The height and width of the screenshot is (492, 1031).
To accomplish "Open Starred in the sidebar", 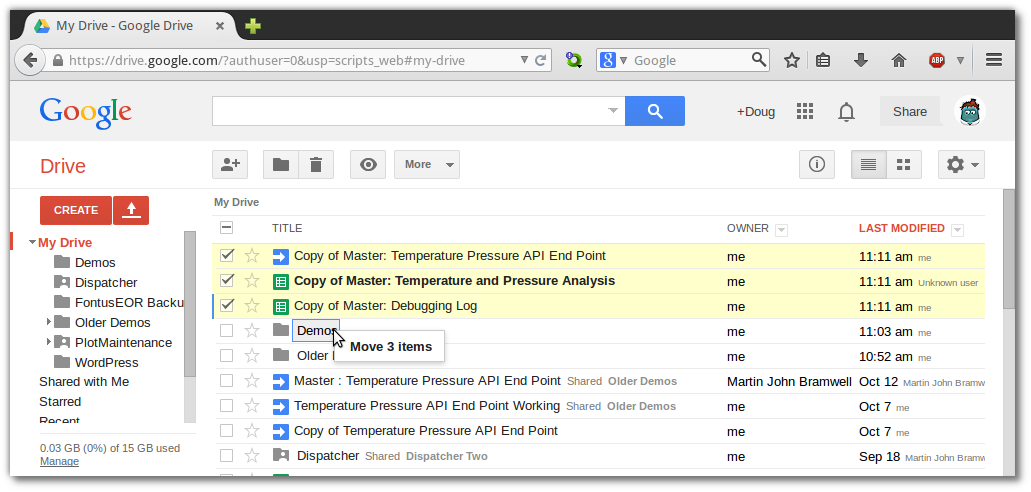I will click(x=60, y=401).
